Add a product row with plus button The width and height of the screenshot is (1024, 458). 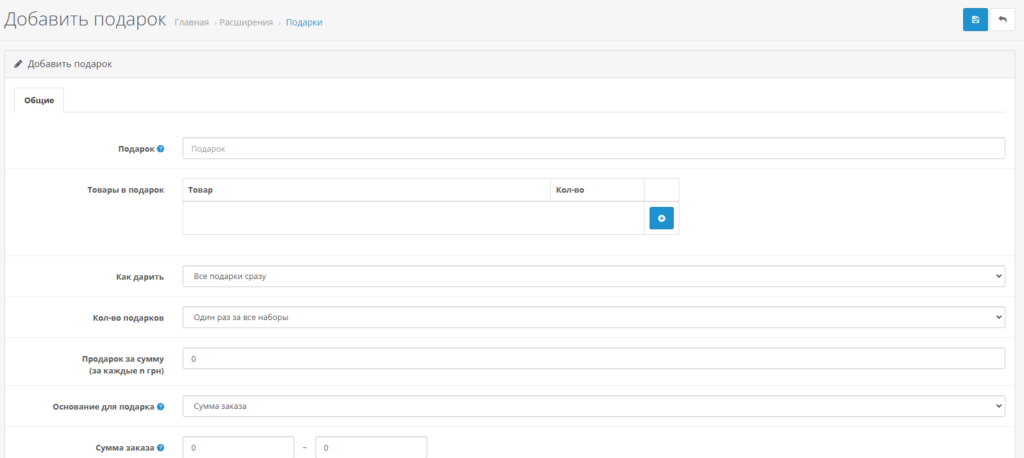pos(661,218)
